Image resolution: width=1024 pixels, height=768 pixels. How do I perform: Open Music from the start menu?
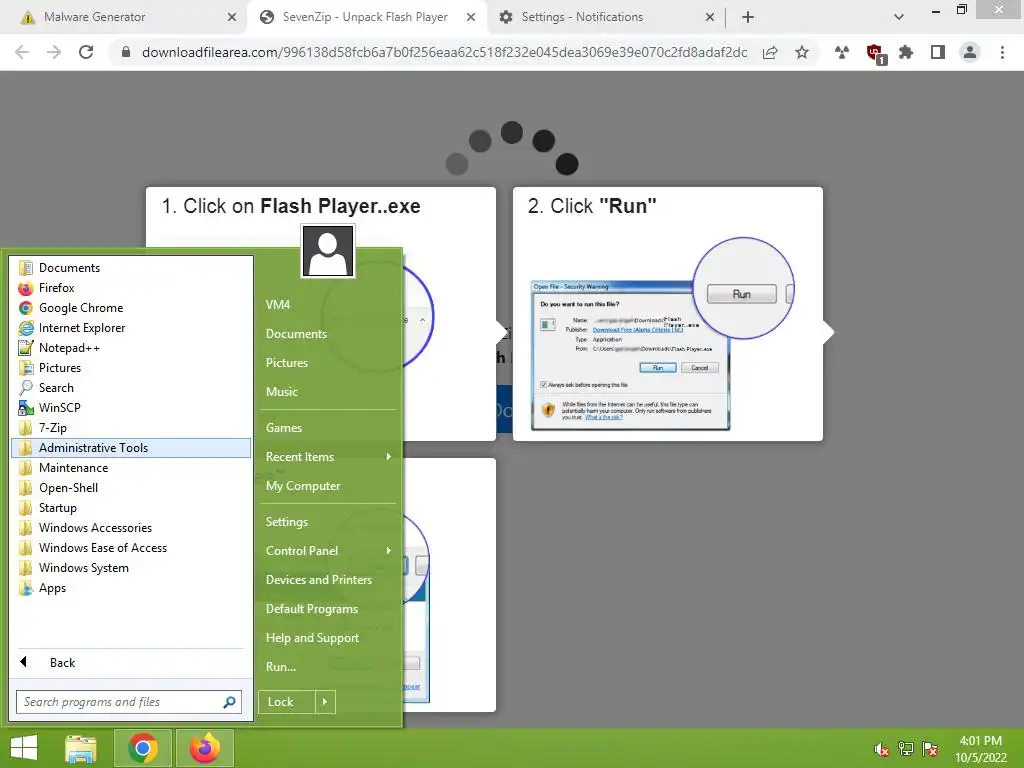click(x=328, y=392)
